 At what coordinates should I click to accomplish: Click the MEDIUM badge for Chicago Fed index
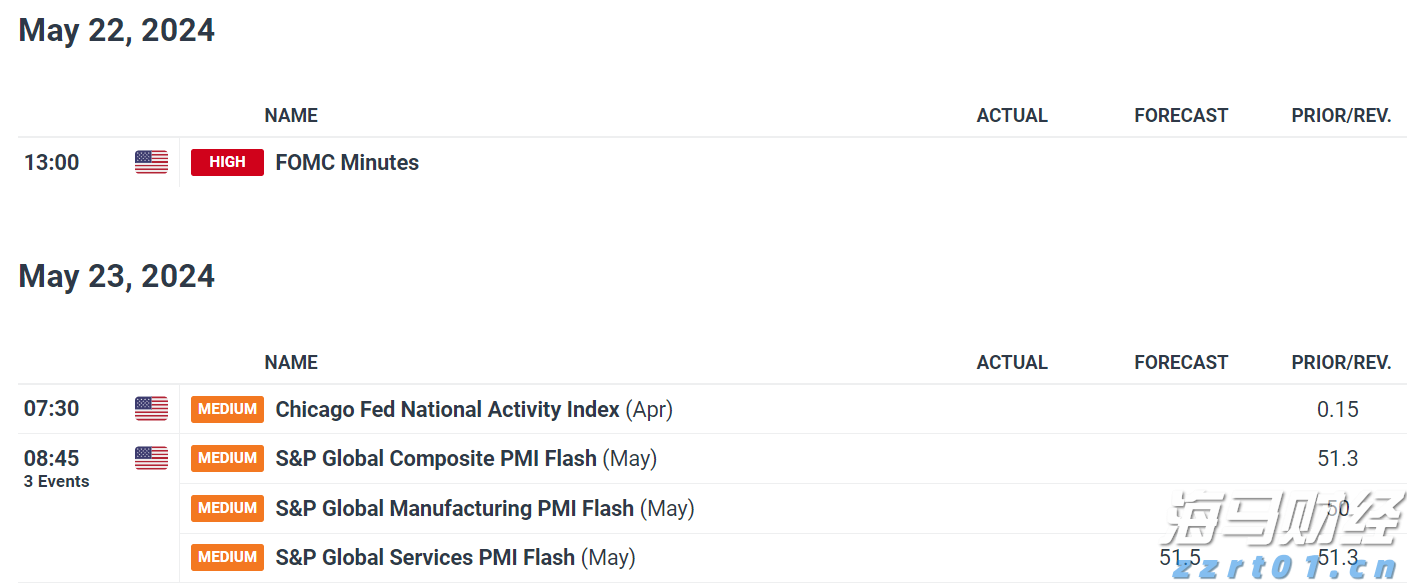click(x=227, y=409)
